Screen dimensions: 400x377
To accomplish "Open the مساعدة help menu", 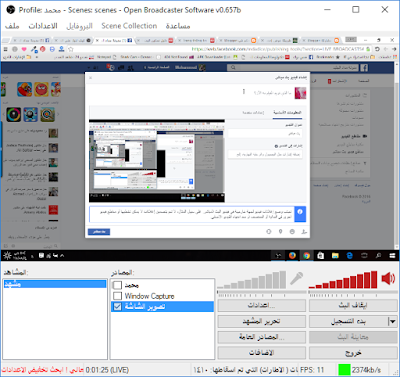I will coord(178,26).
